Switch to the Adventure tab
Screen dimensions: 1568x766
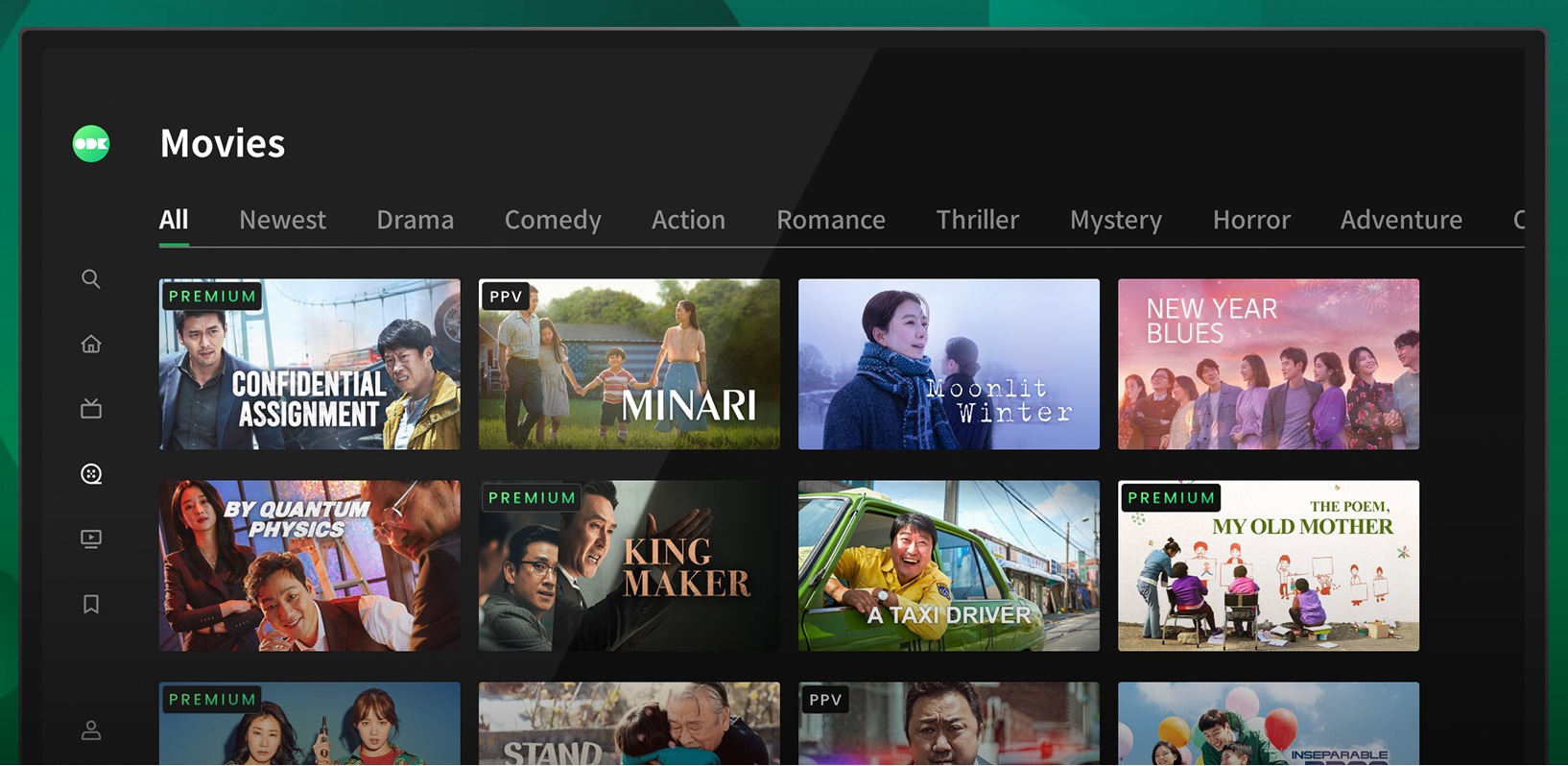1401,220
